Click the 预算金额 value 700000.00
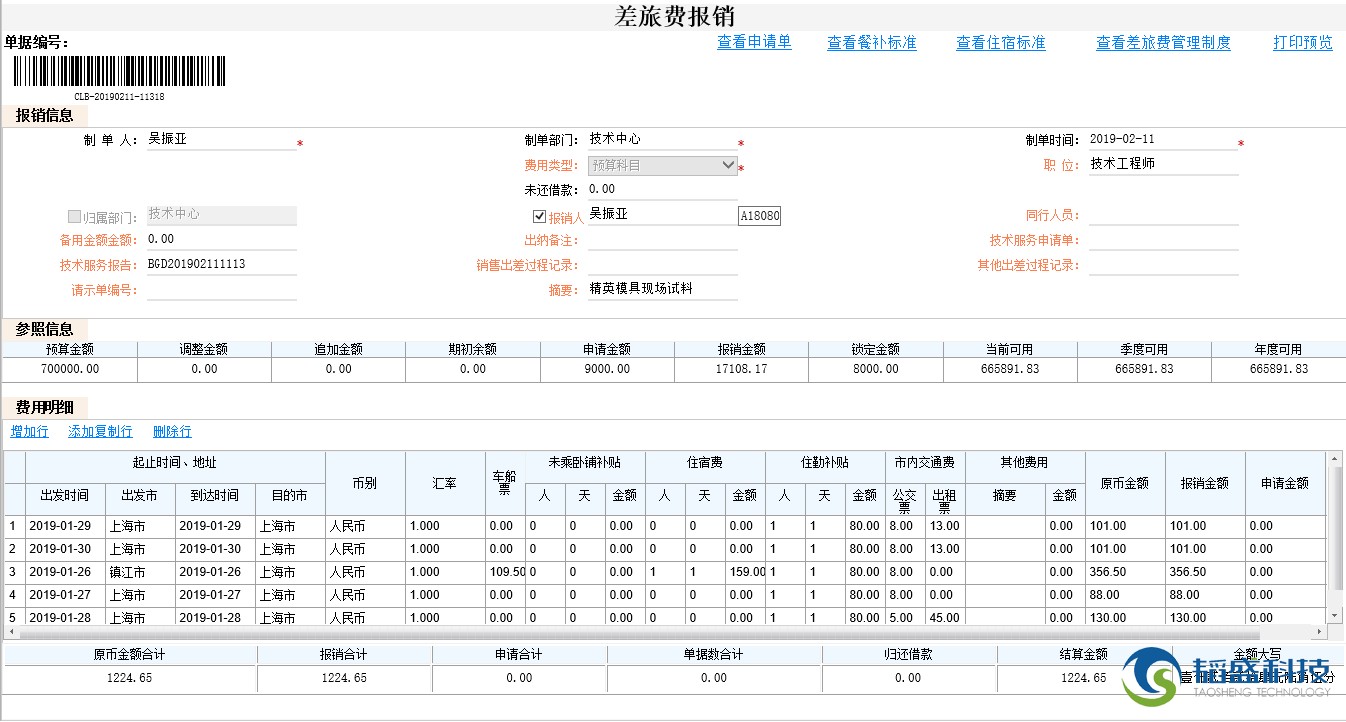This screenshot has height=722, width=1346. pos(70,369)
